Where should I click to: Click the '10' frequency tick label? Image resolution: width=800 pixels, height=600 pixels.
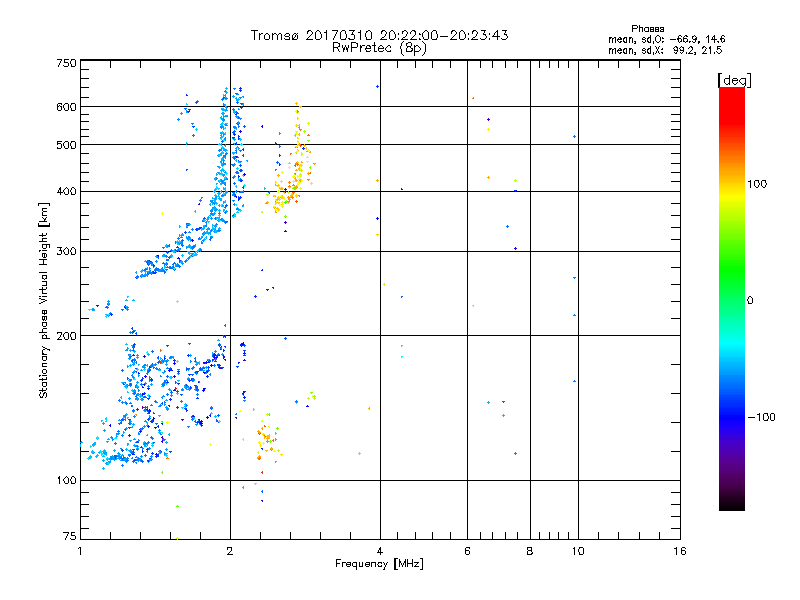click(578, 551)
